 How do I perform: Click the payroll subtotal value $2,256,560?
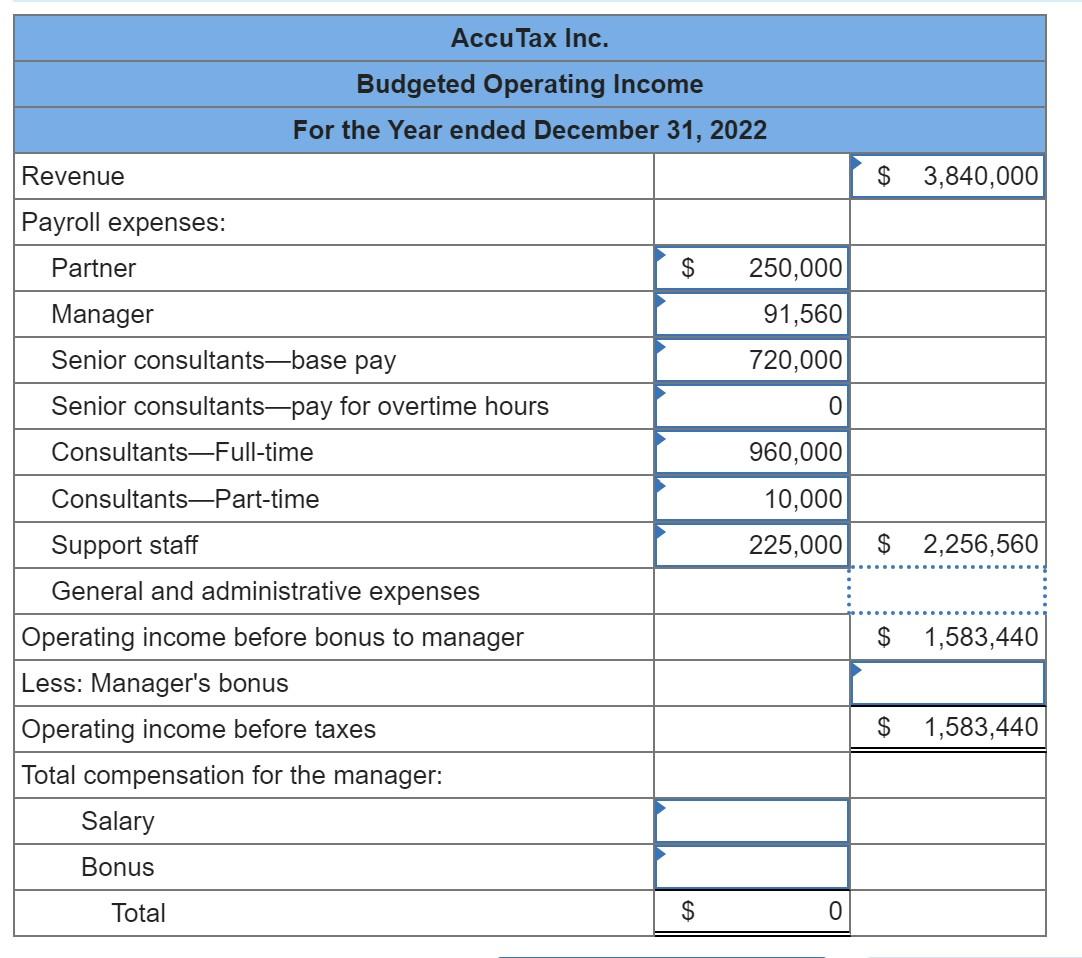957,544
